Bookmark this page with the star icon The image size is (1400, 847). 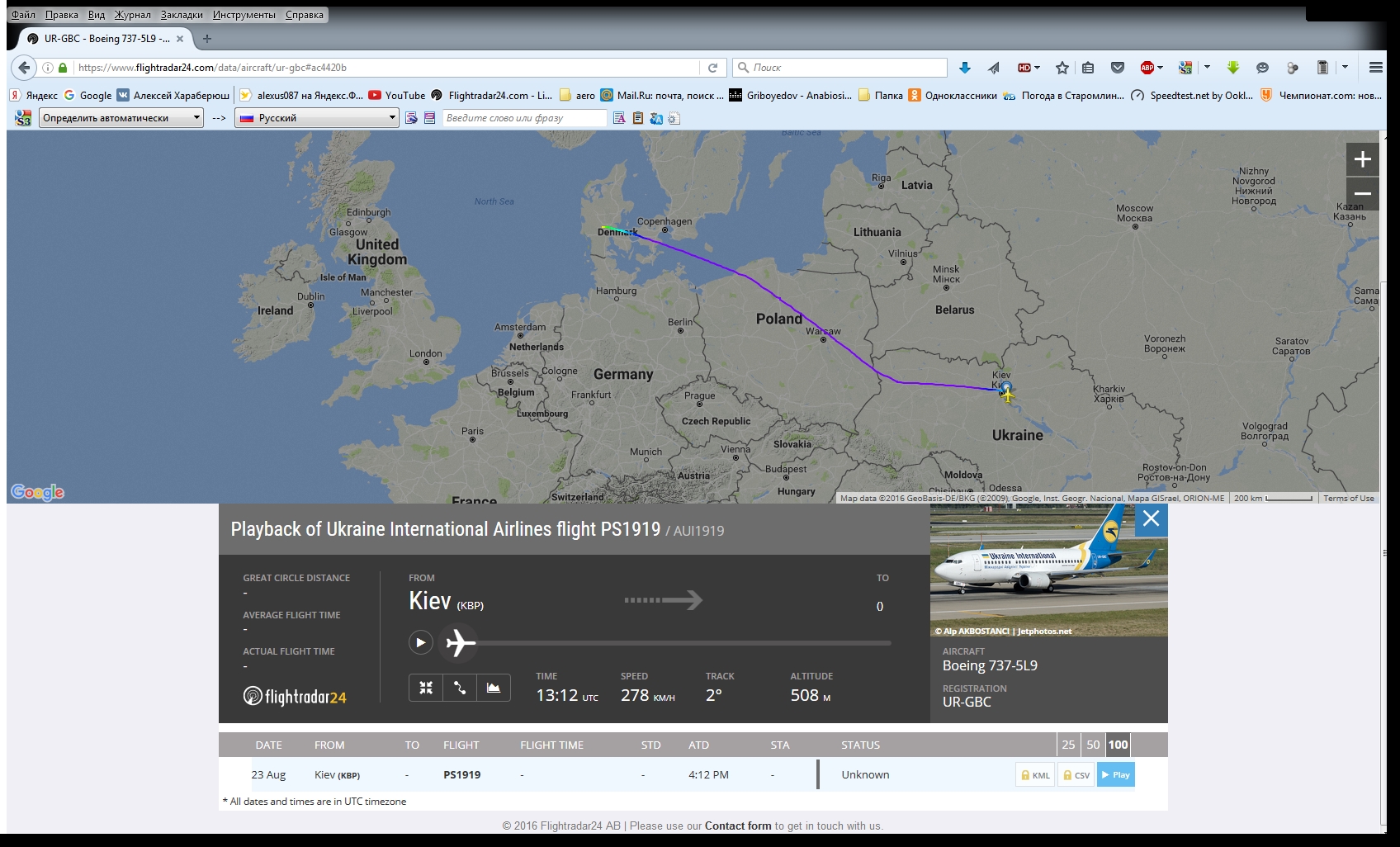click(x=1062, y=68)
